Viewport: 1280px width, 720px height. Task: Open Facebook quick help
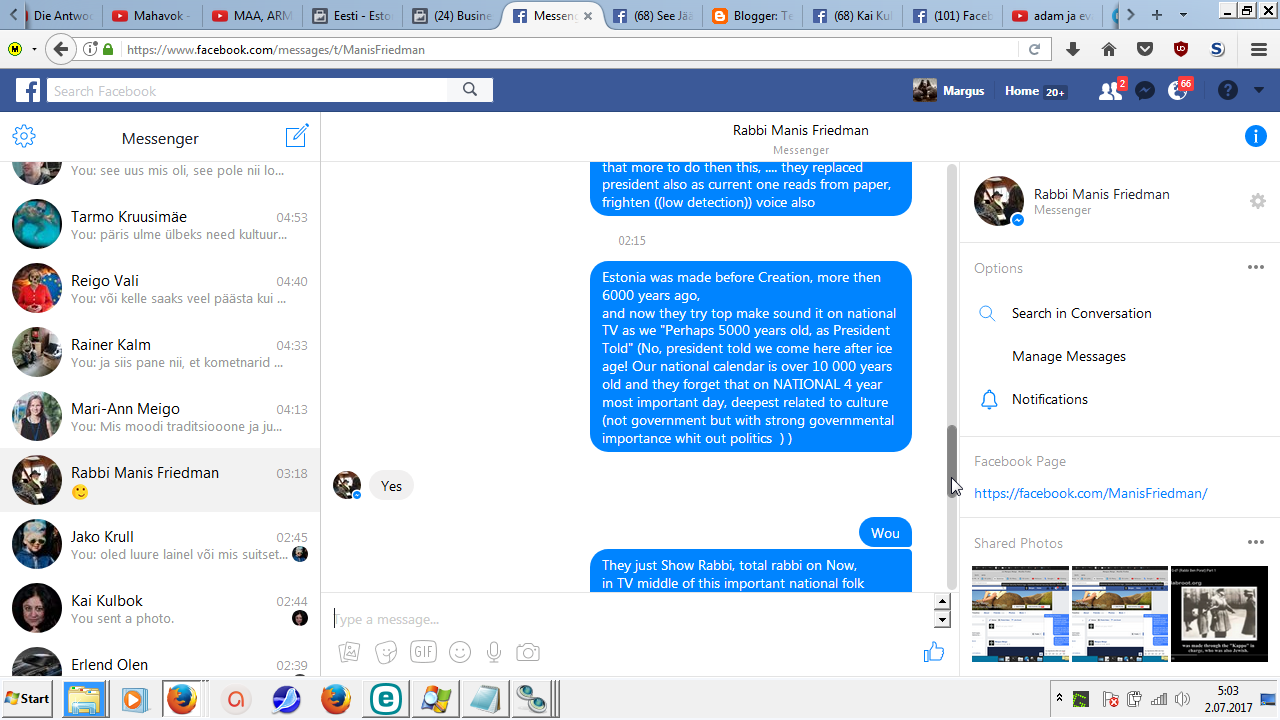click(1228, 91)
